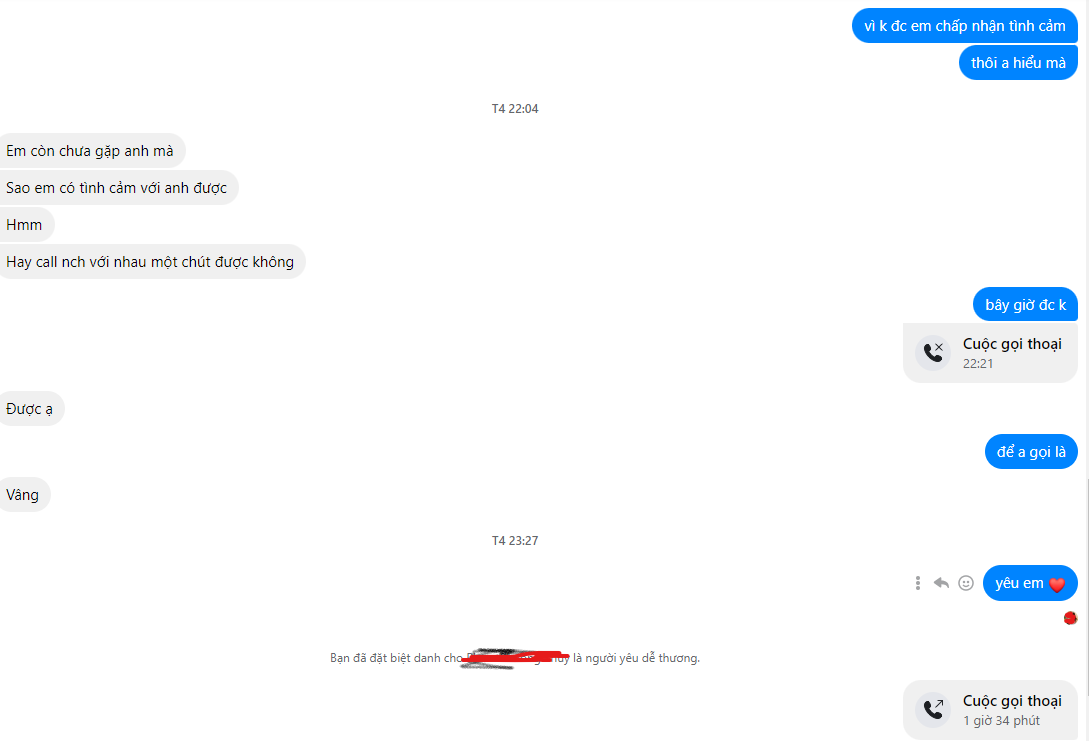Click the 'Được ạ' message bubble

31,409
